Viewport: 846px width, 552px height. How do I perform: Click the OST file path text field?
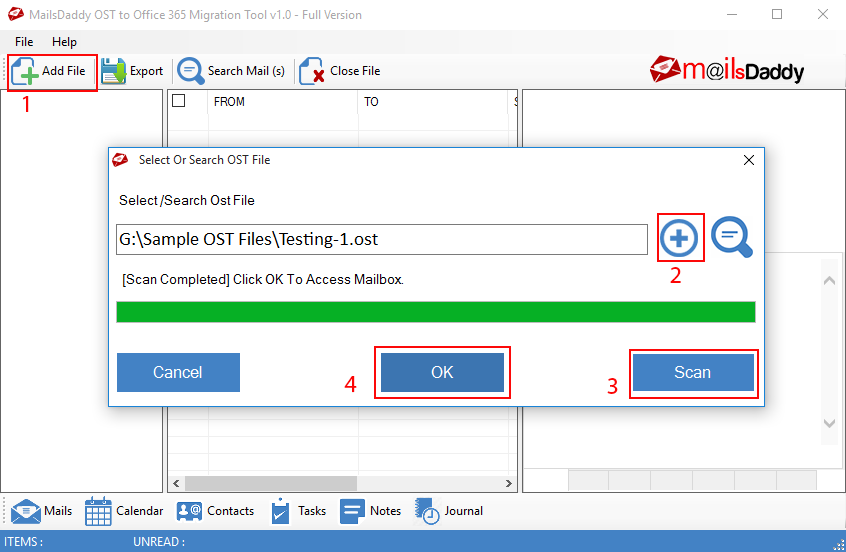381,240
